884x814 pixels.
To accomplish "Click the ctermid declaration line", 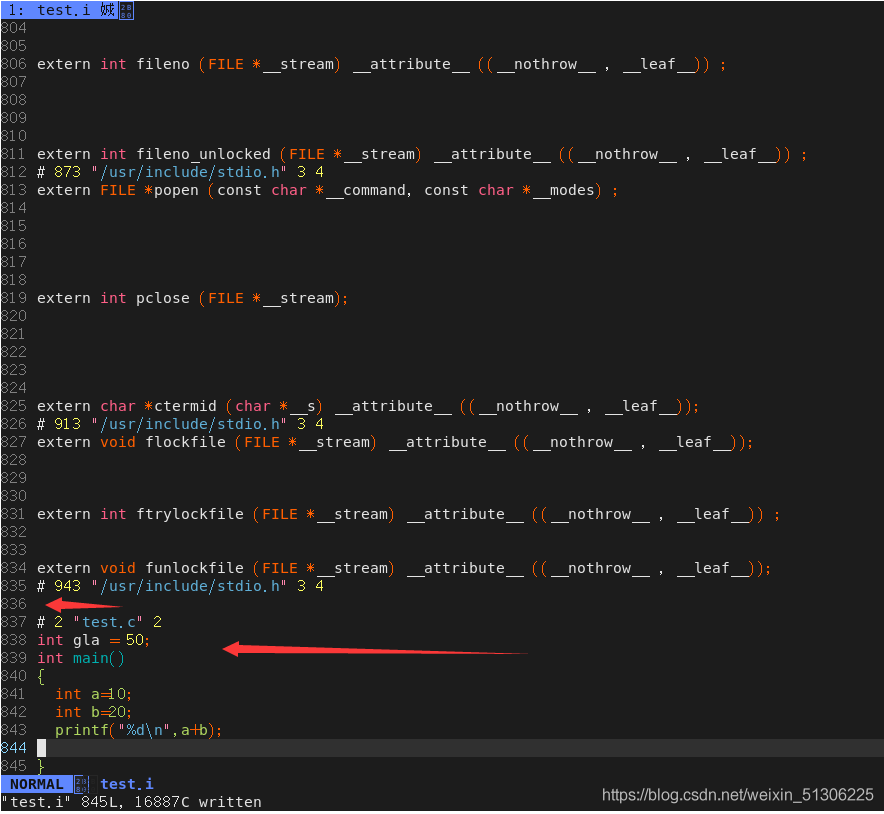I will click(x=368, y=406).
